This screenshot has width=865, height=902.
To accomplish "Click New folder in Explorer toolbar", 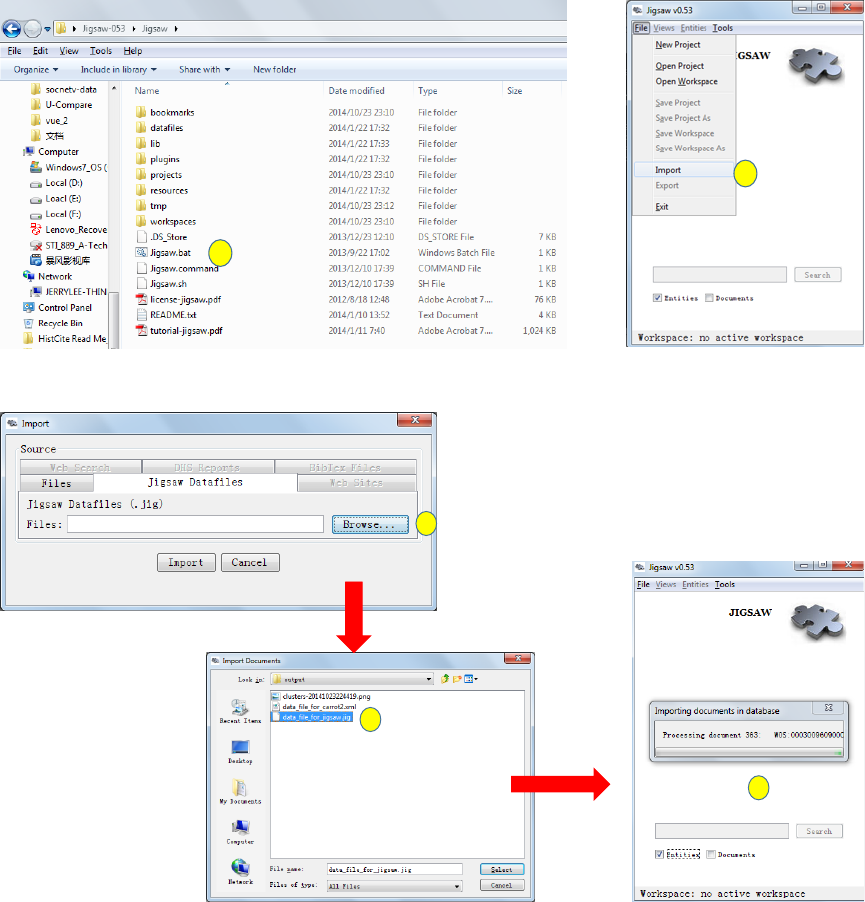I will tap(274, 70).
